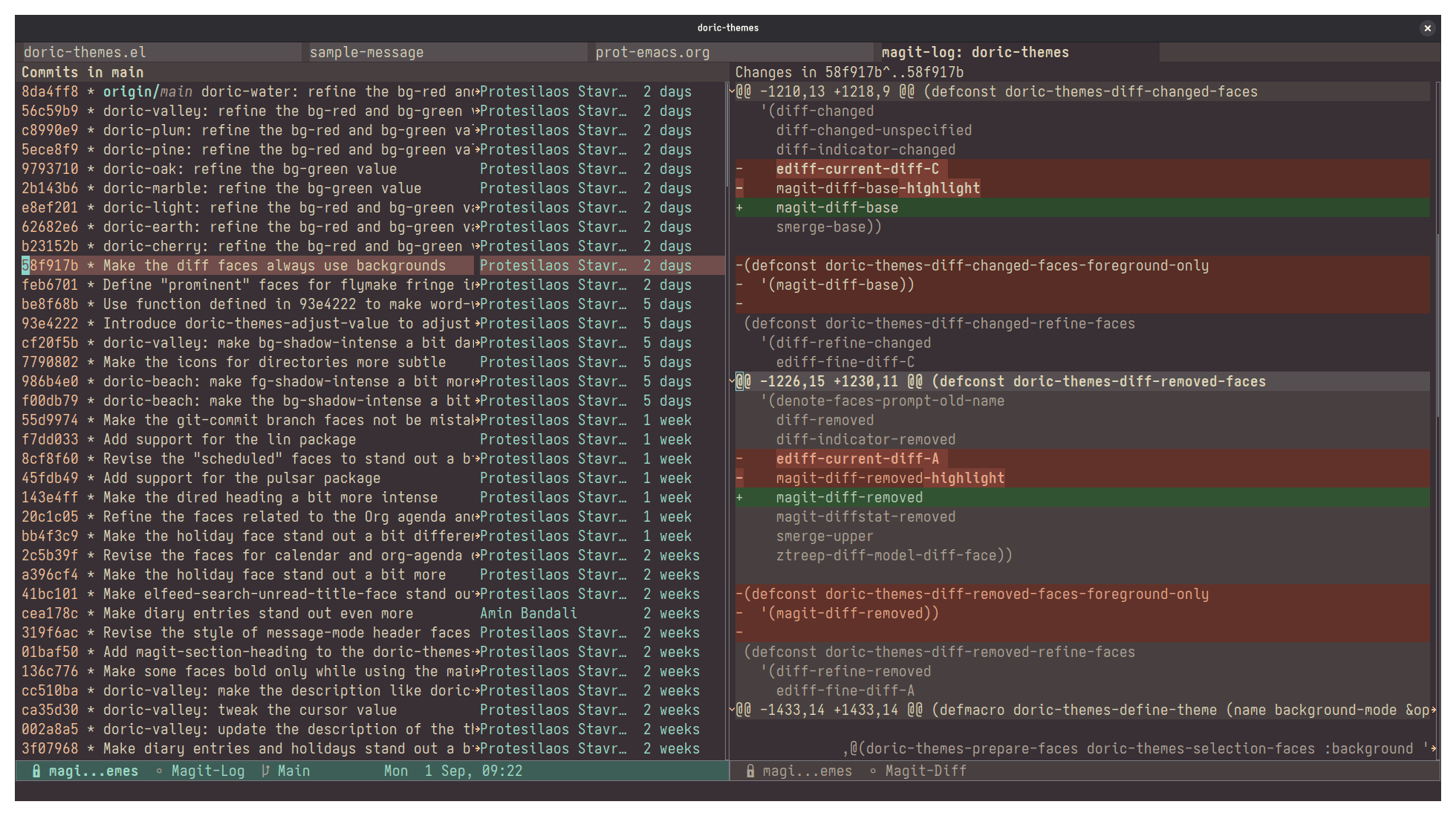Click buffer name in Magit-Log mode line
Image resolution: width=1456 pixels, height=816 pixels.
94,771
